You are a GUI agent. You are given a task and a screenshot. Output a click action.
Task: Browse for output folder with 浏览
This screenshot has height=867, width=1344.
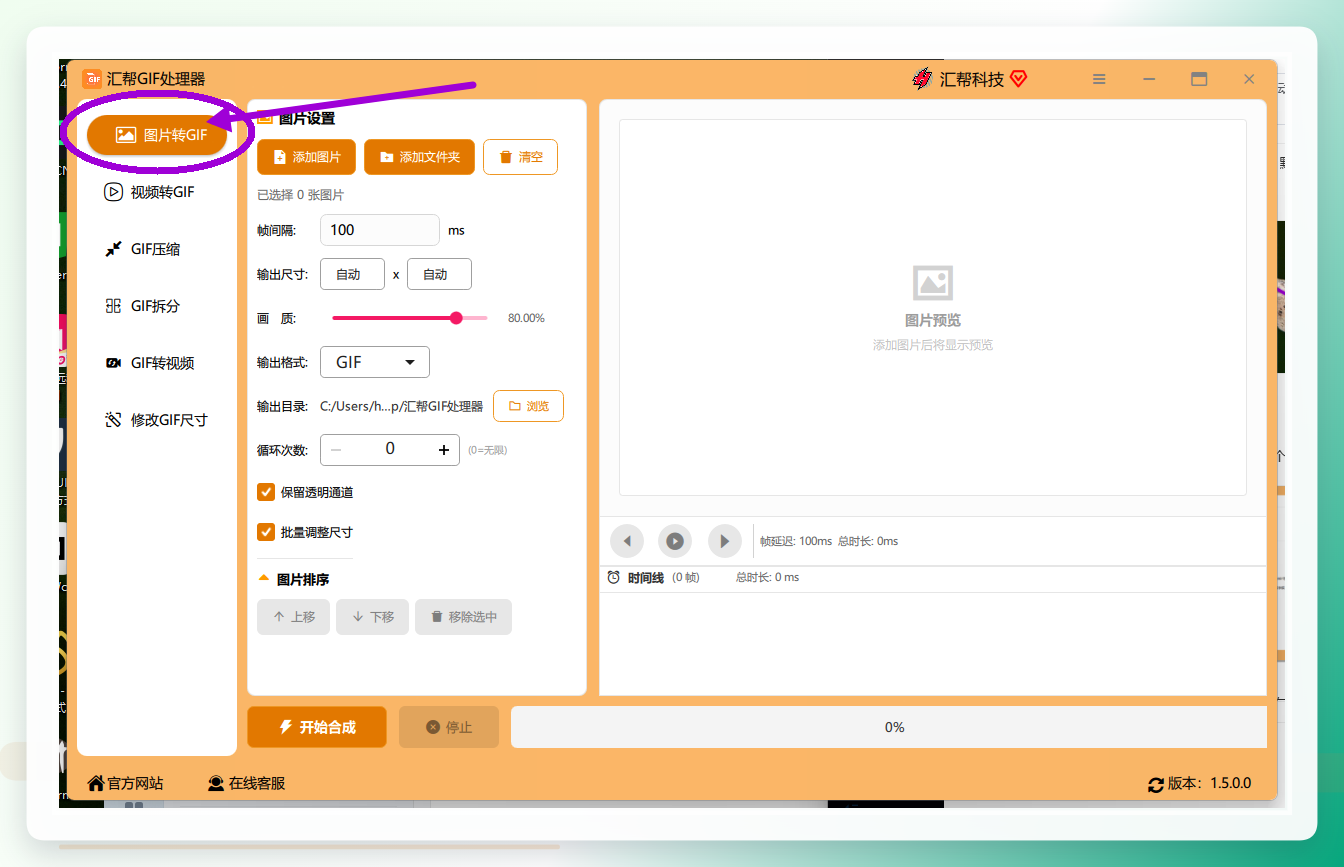point(529,406)
